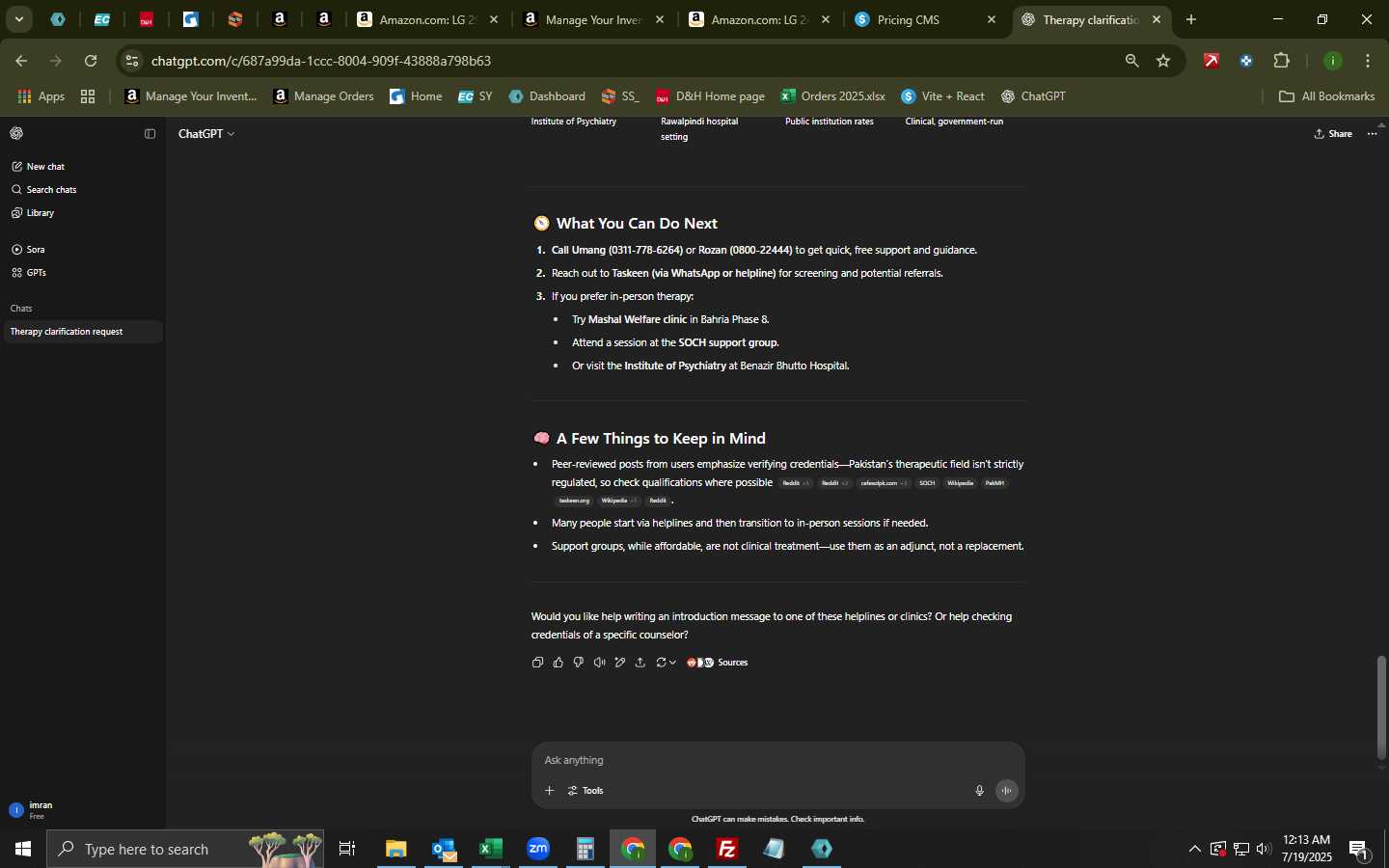Open Excel from the taskbar

pos(491,849)
